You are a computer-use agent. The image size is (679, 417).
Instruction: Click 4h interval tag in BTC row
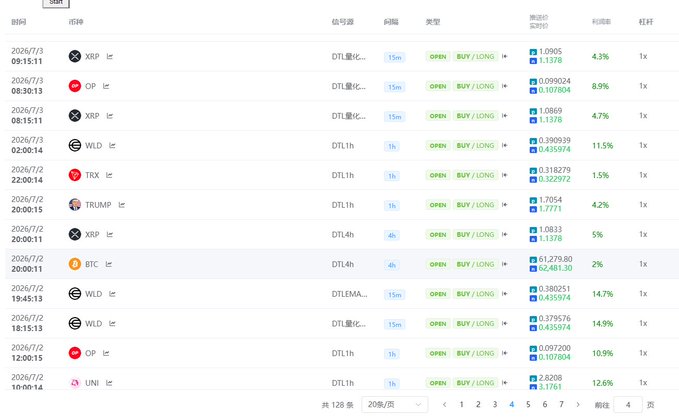click(x=391, y=265)
